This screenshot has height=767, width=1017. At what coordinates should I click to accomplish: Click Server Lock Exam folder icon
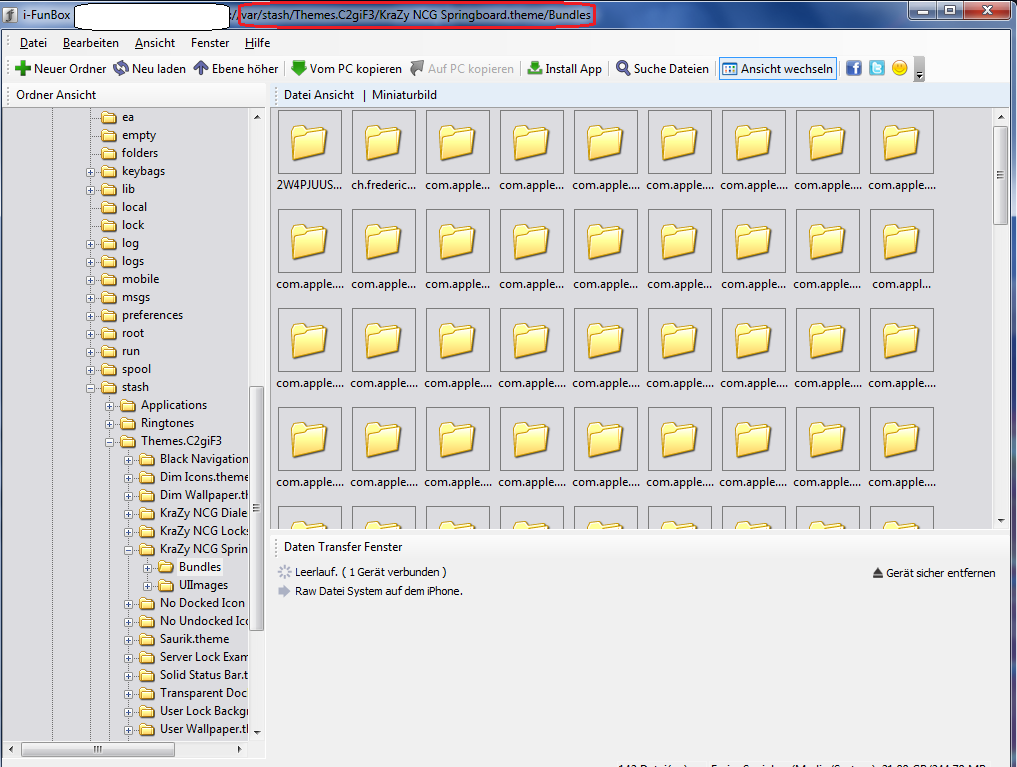pos(147,657)
